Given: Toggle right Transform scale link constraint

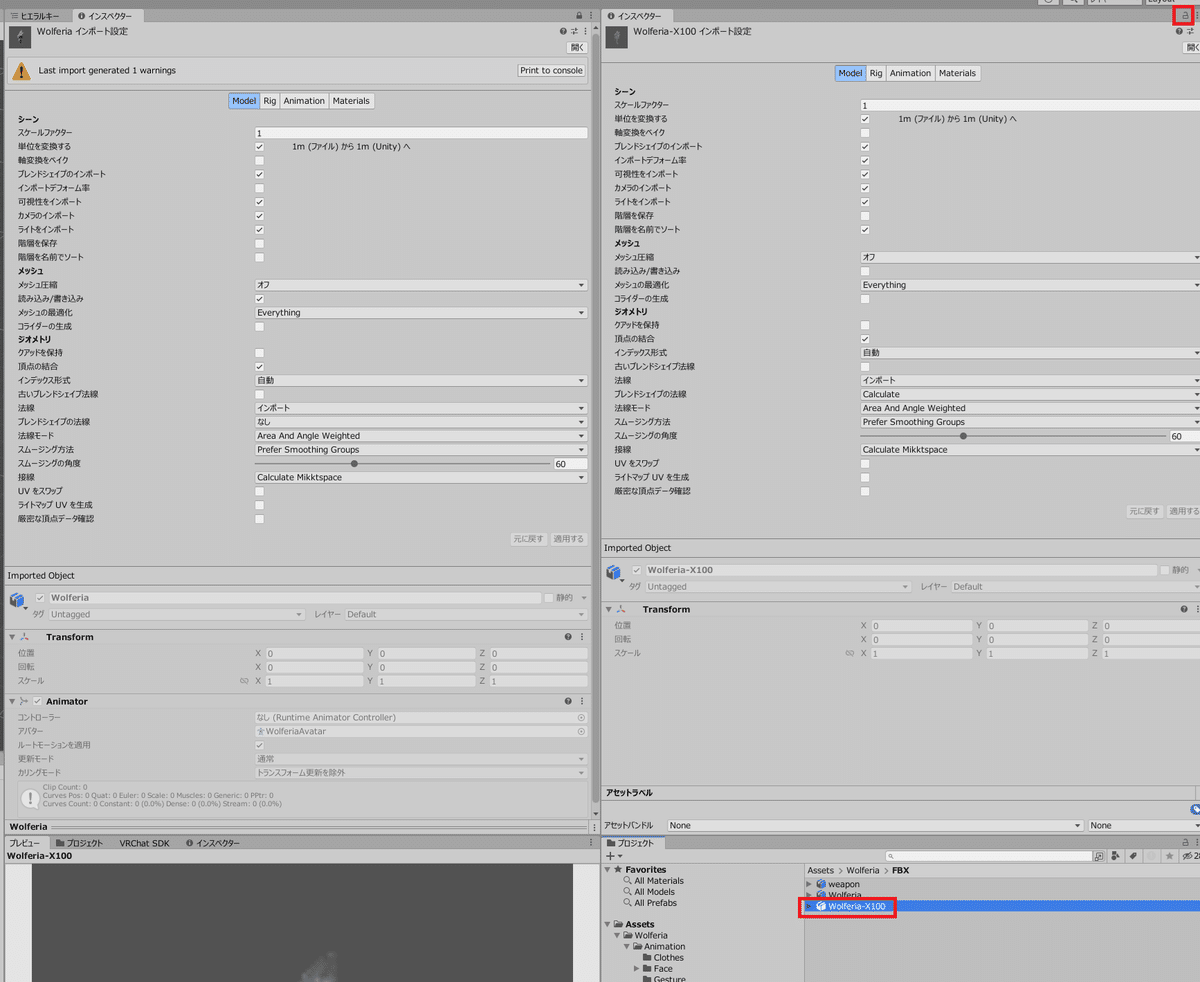Looking at the screenshot, I should [x=849, y=653].
